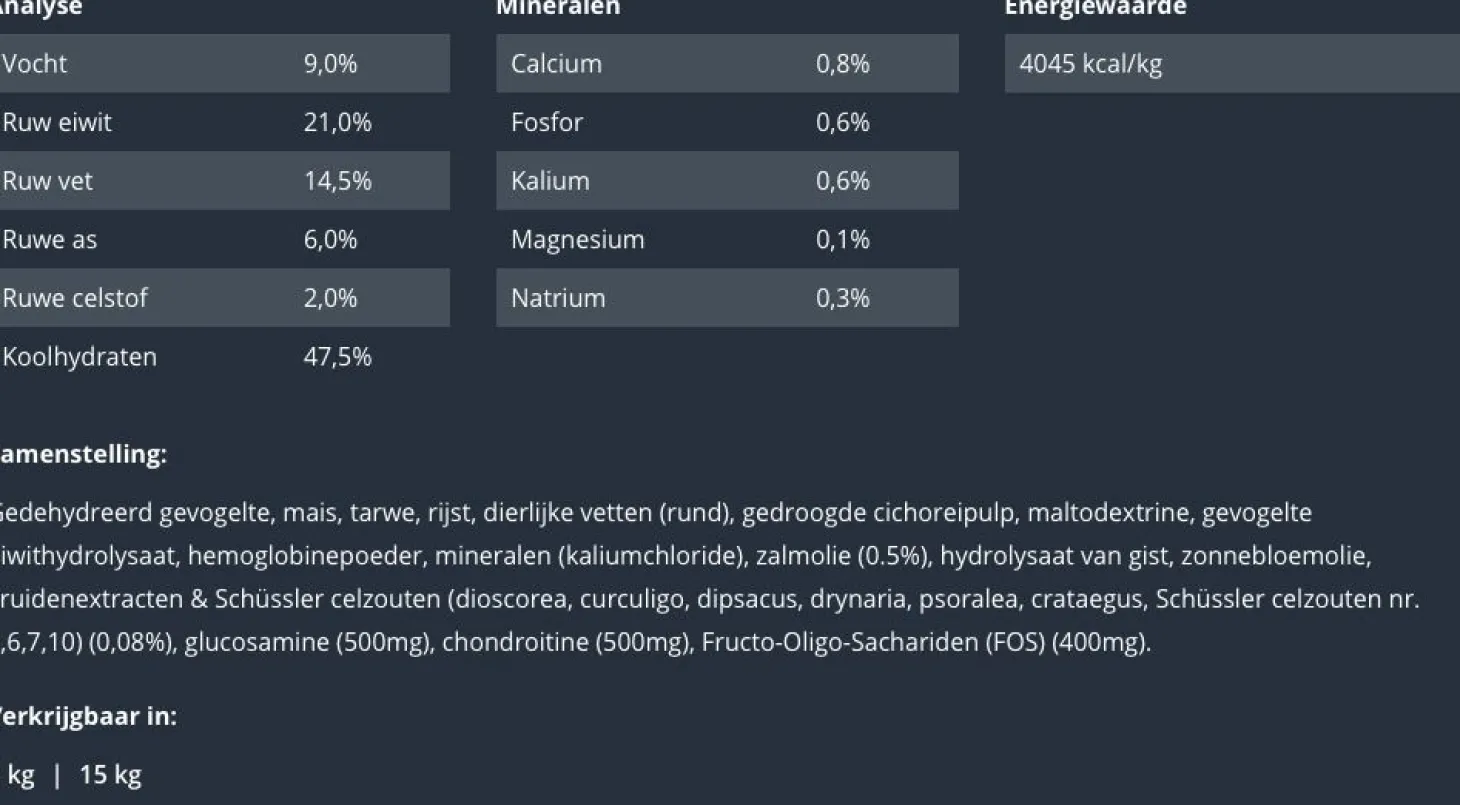Screen dimensions: 1460x805
Task: Click the Vocht row label
Action: click(x=35, y=64)
